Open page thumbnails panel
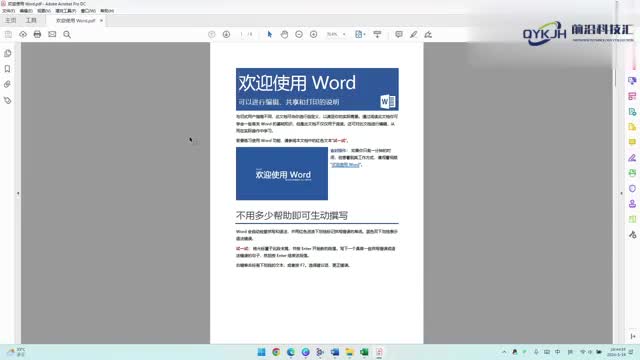 tap(7, 53)
